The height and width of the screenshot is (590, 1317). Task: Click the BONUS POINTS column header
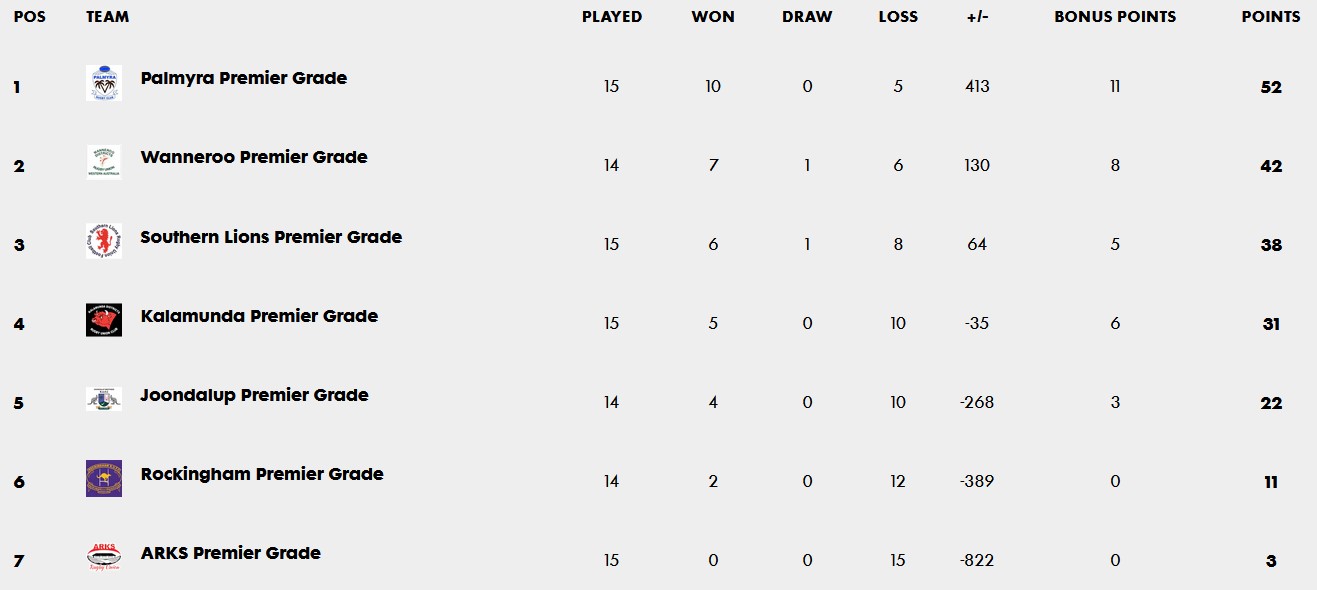(1115, 17)
